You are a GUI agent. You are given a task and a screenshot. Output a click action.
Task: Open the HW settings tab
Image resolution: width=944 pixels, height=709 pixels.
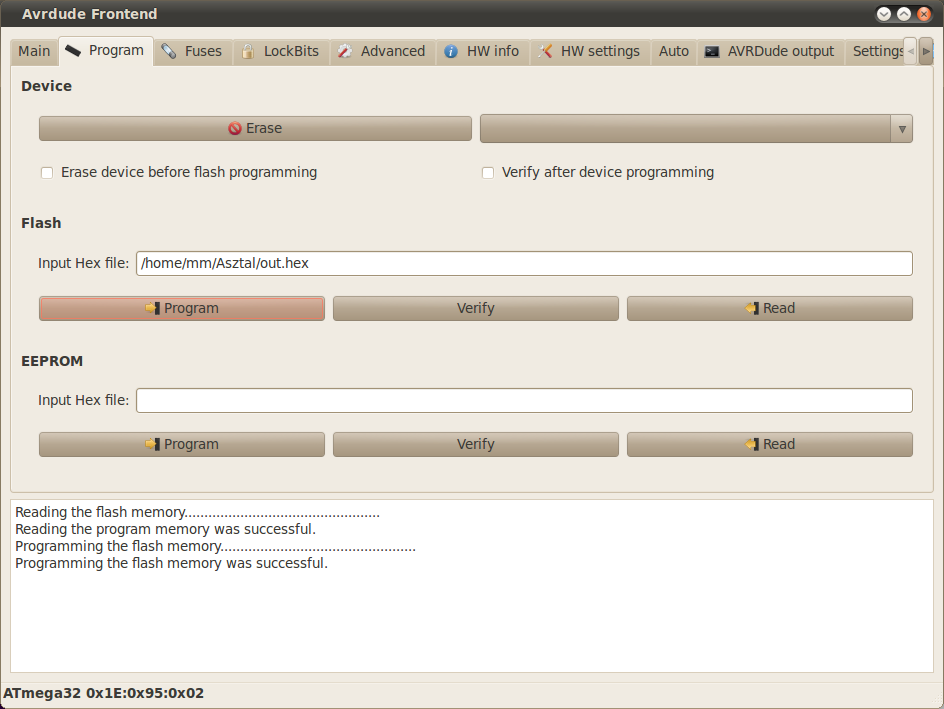(x=589, y=52)
